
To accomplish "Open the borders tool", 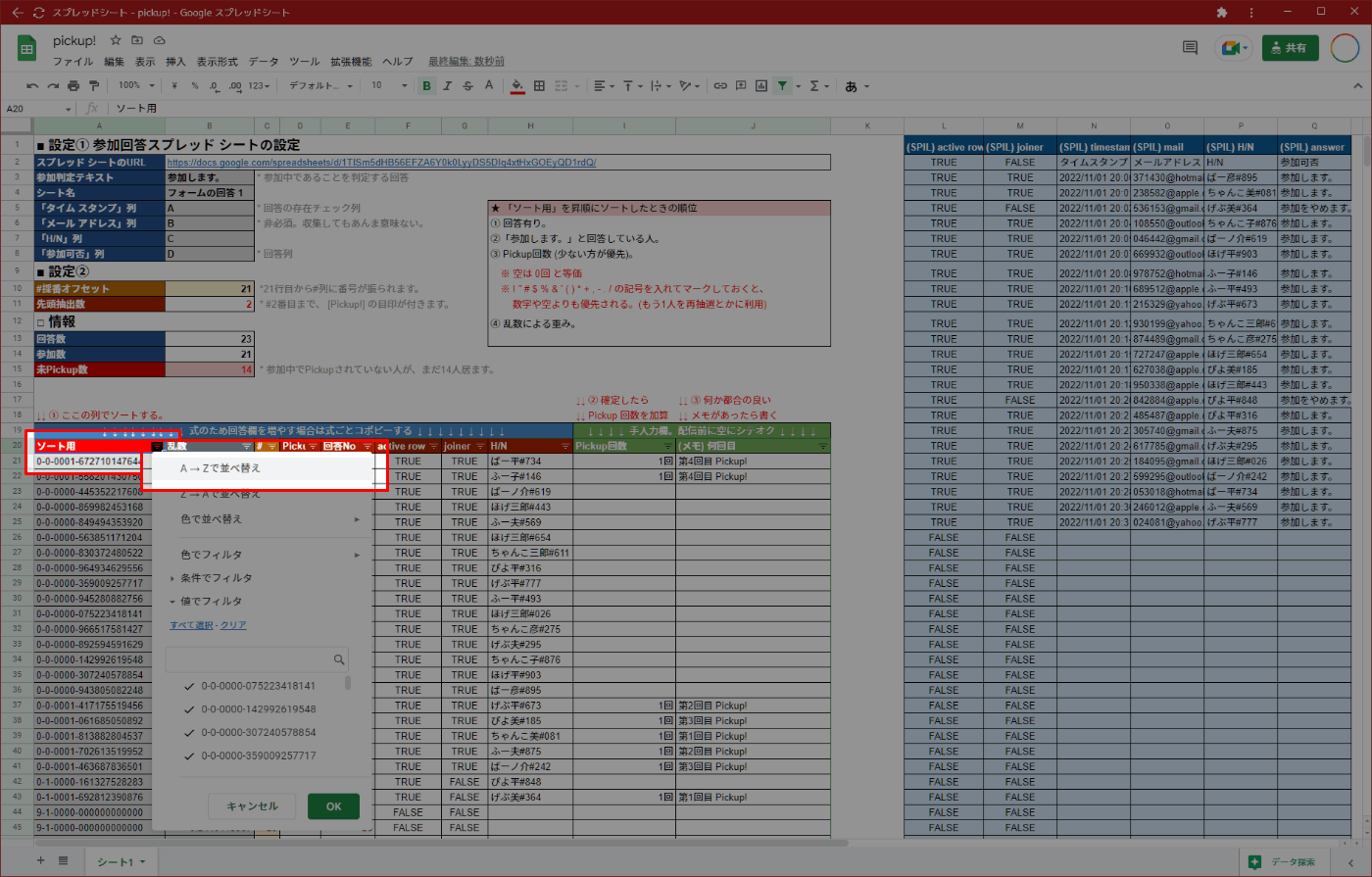I will tap(539, 86).
